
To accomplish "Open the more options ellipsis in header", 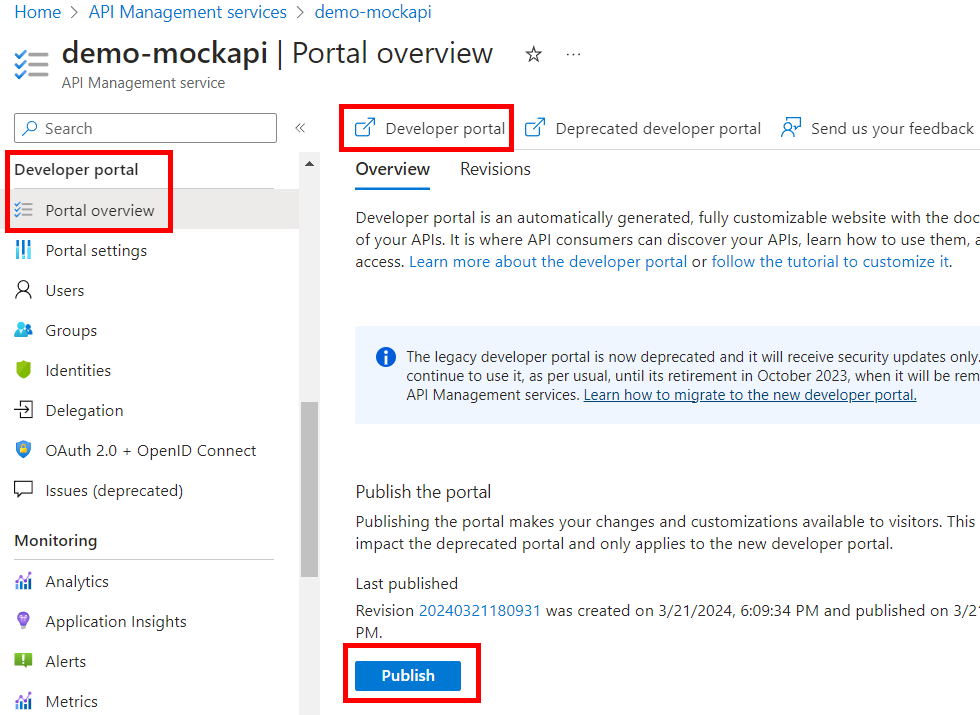I will point(573,55).
